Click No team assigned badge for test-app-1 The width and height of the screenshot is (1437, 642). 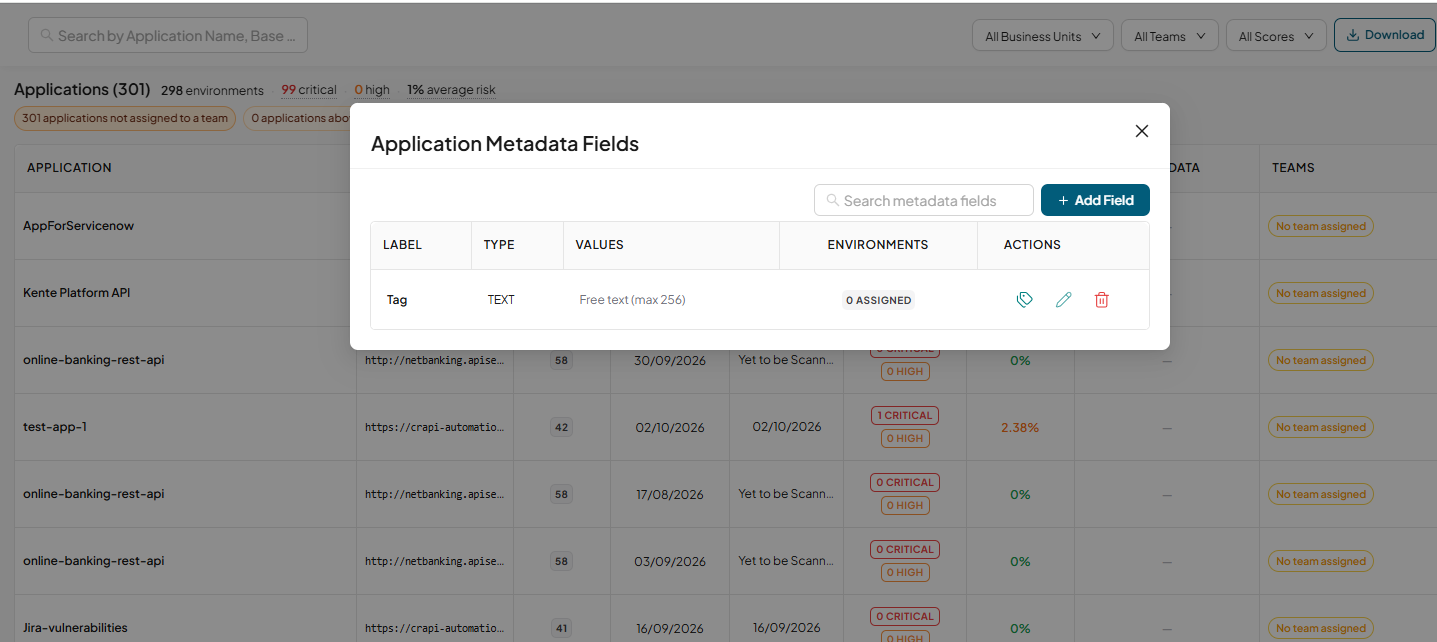pyautogui.click(x=1320, y=427)
